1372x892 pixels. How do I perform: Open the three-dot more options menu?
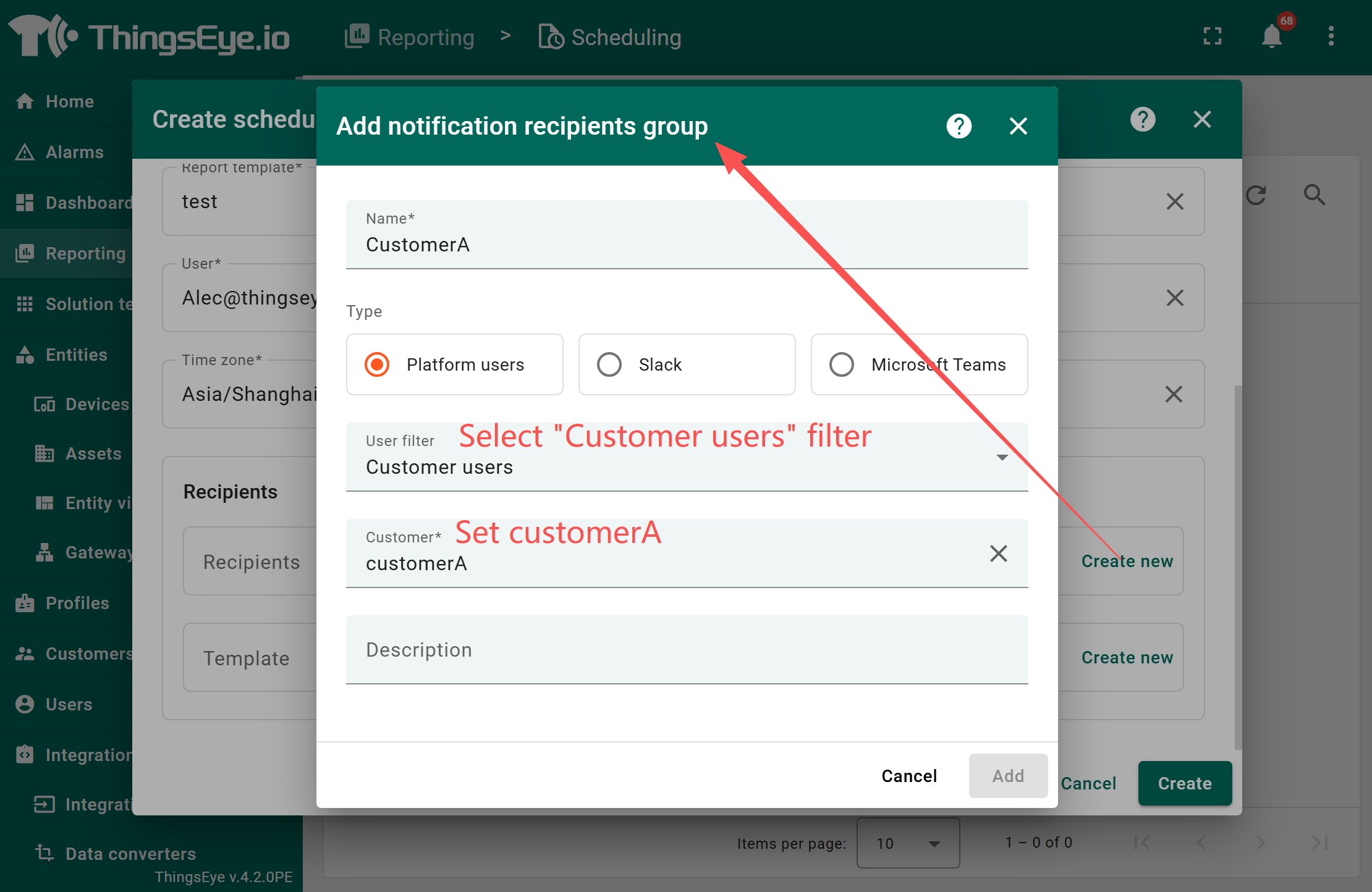pos(1331,36)
